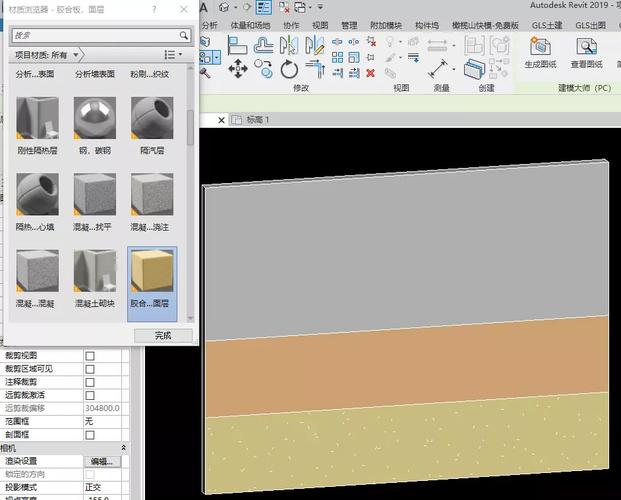Image resolution: width=621 pixels, height=500 pixels.
Task: Collapse the 相机 properties section
Action: tap(124, 447)
